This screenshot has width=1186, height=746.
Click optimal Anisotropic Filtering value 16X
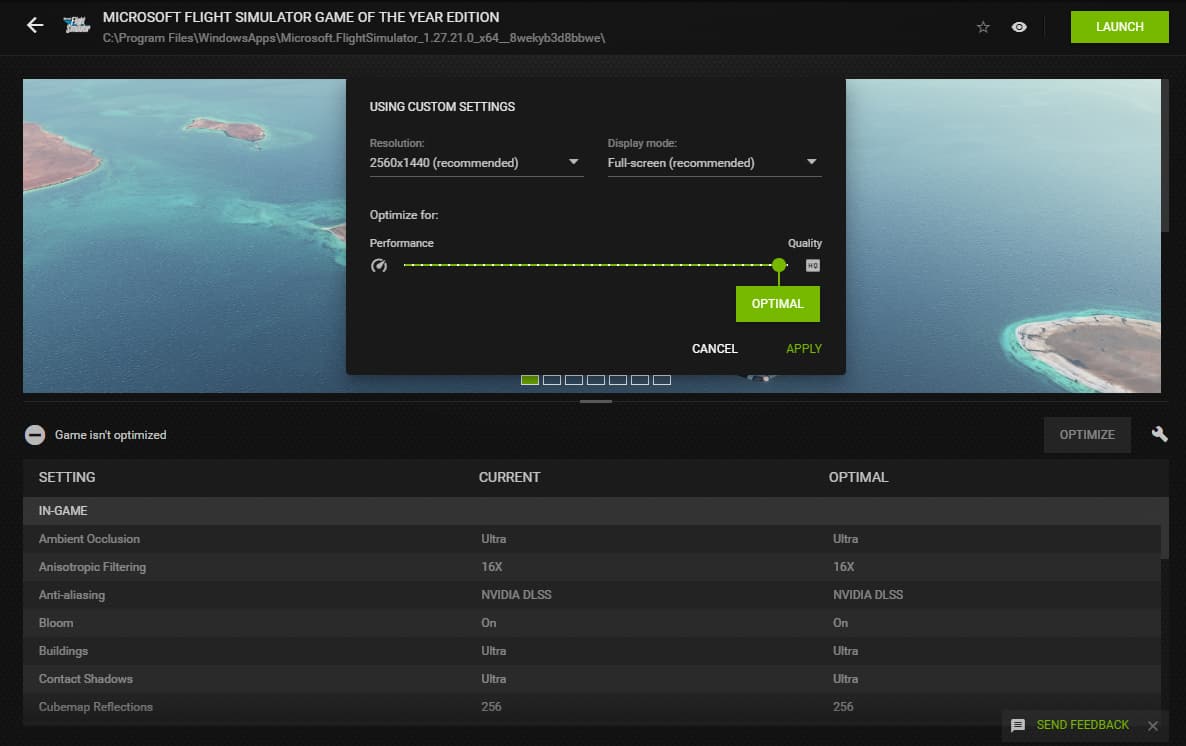pos(843,567)
